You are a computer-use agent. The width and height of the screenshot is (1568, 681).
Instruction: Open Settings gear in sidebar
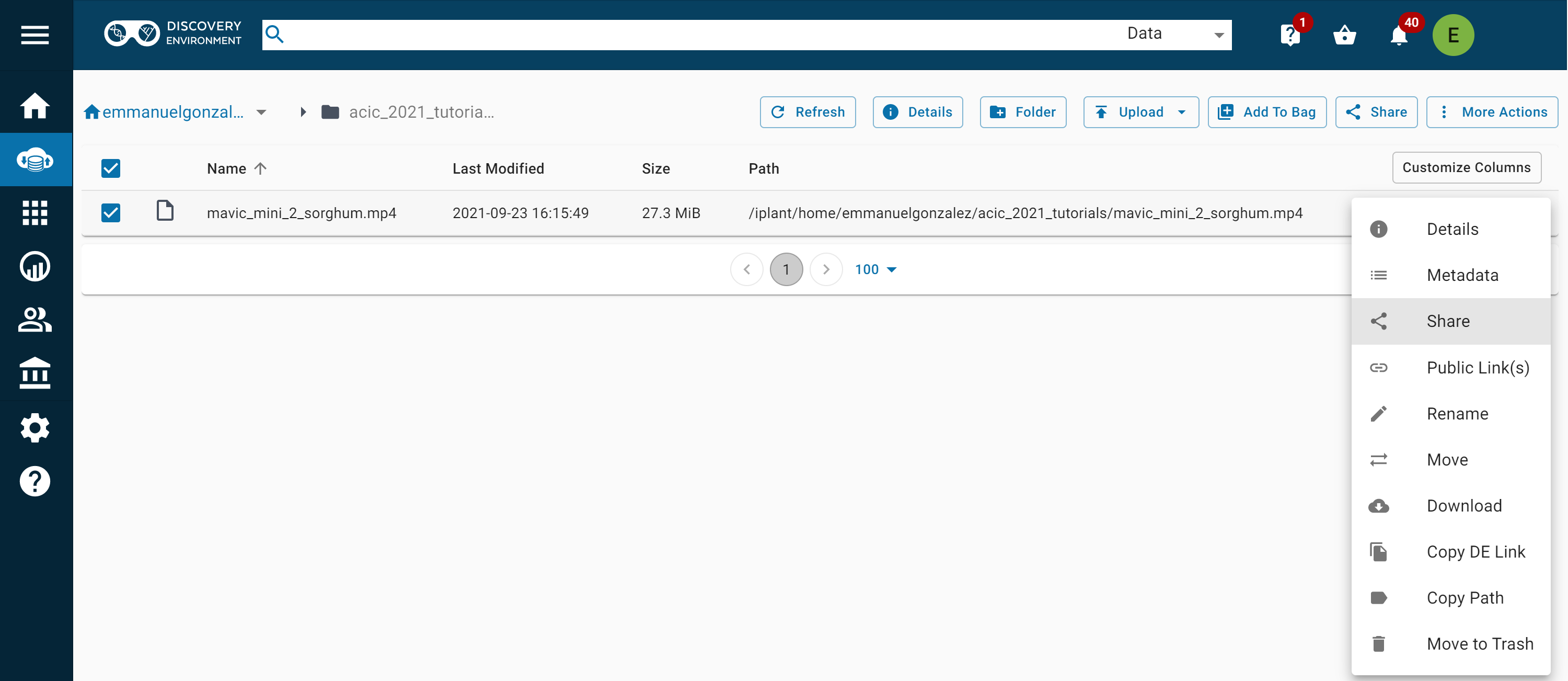coord(34,428)
